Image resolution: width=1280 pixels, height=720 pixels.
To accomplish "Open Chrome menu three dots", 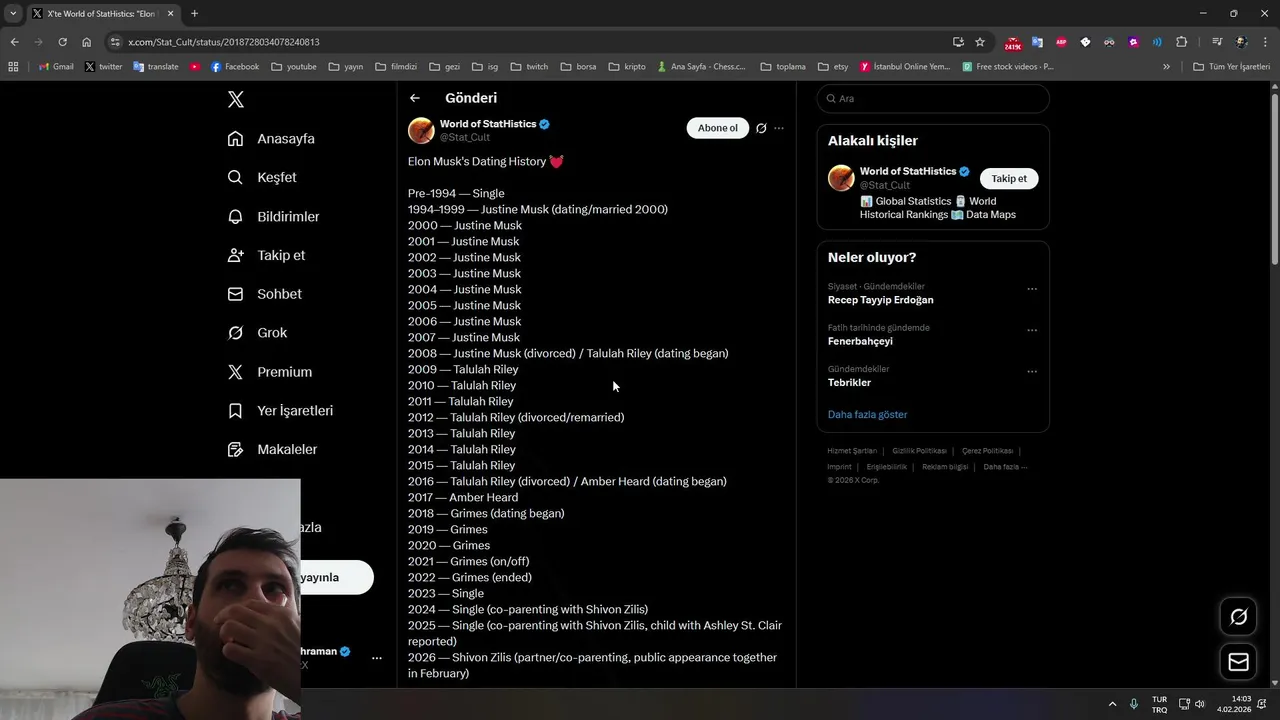I will click(x=1265, y=42).
